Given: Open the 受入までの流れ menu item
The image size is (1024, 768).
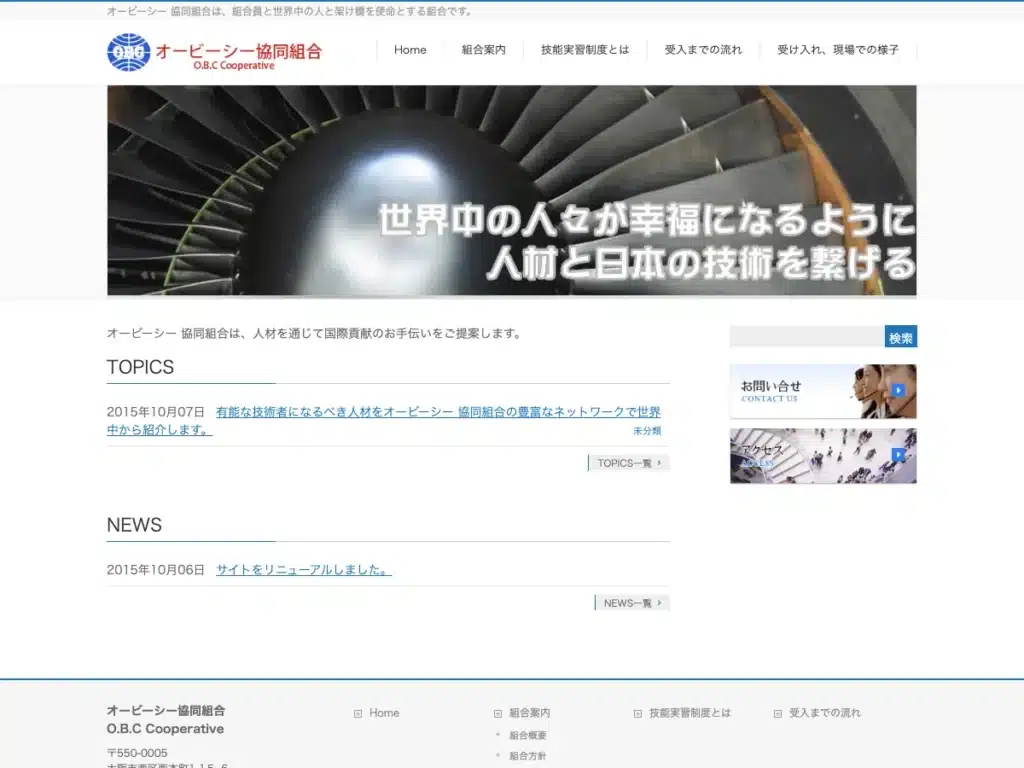Looking at the screenshot, I should click(x=703, y=50).
